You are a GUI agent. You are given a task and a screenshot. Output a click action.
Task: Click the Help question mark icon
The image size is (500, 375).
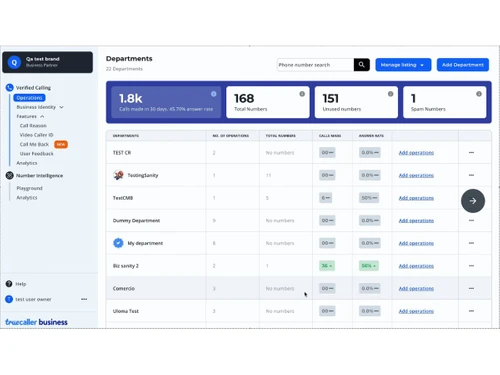coord(9,284)
